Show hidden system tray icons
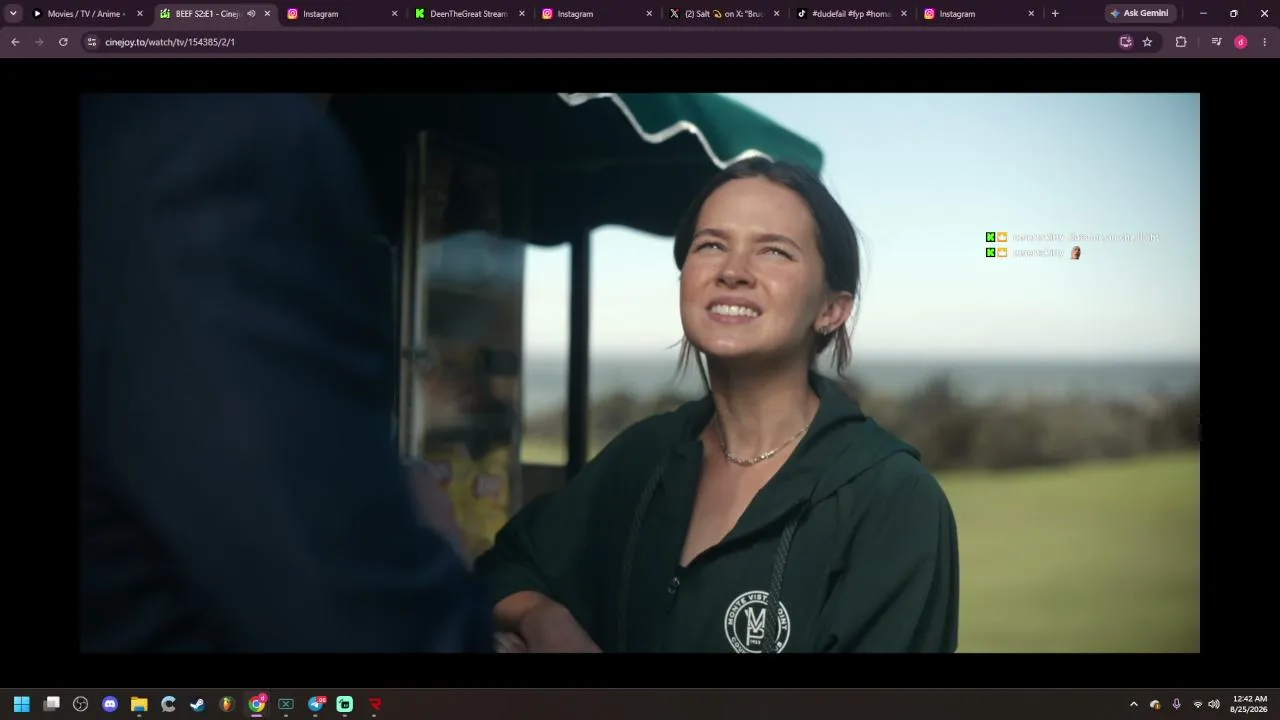Screen dimensions: 1280x720 point(1133,704)
